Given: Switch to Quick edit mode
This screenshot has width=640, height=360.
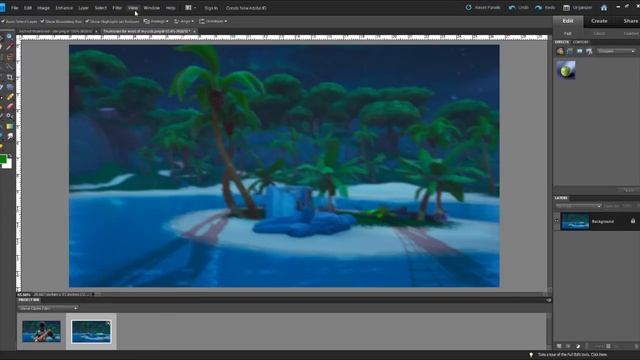Looking at the screenshot, I should pos(600,33).
